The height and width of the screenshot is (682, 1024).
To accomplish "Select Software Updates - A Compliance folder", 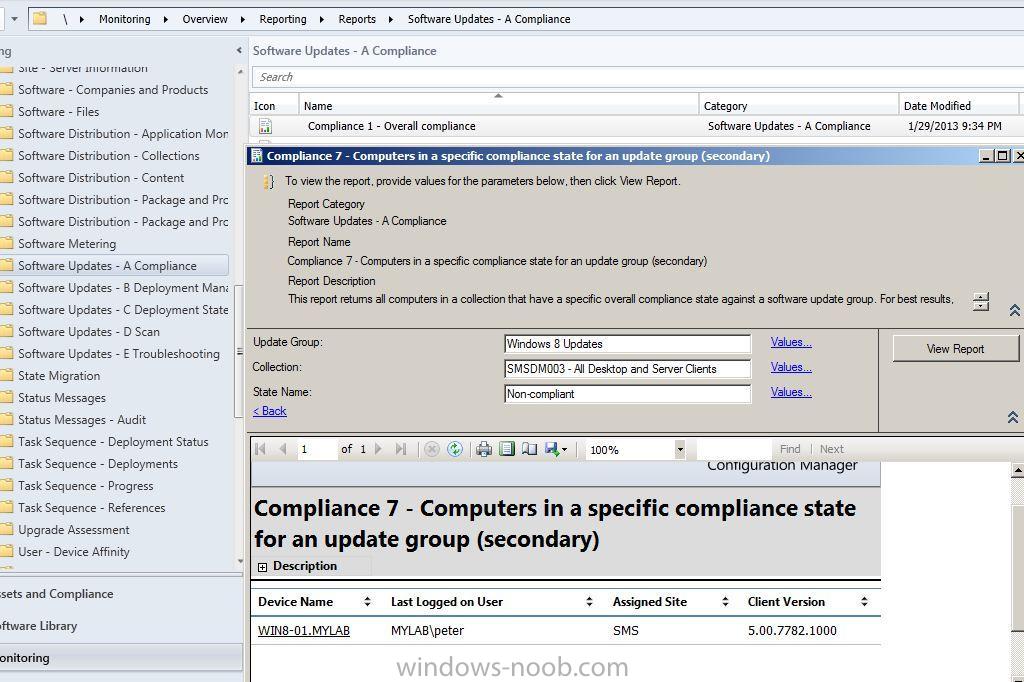I will pos(107,266).
